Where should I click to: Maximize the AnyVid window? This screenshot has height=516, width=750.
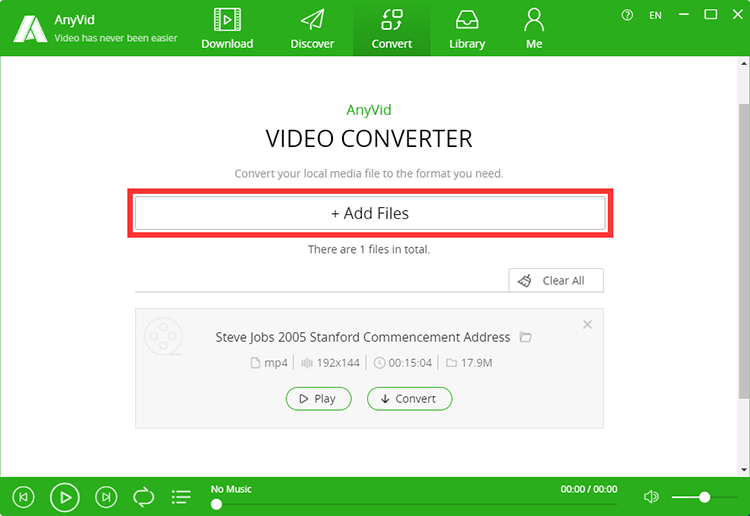pyautogui.click(x=711, y=15)
